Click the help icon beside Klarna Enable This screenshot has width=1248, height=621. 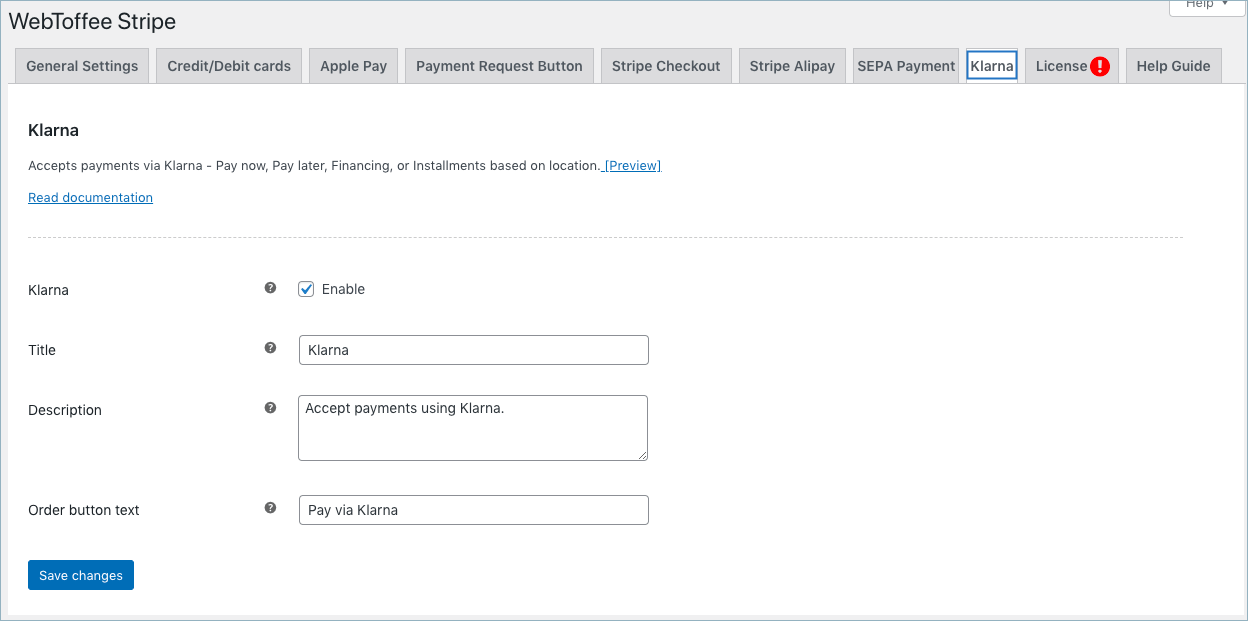click(x=270, y=287)
